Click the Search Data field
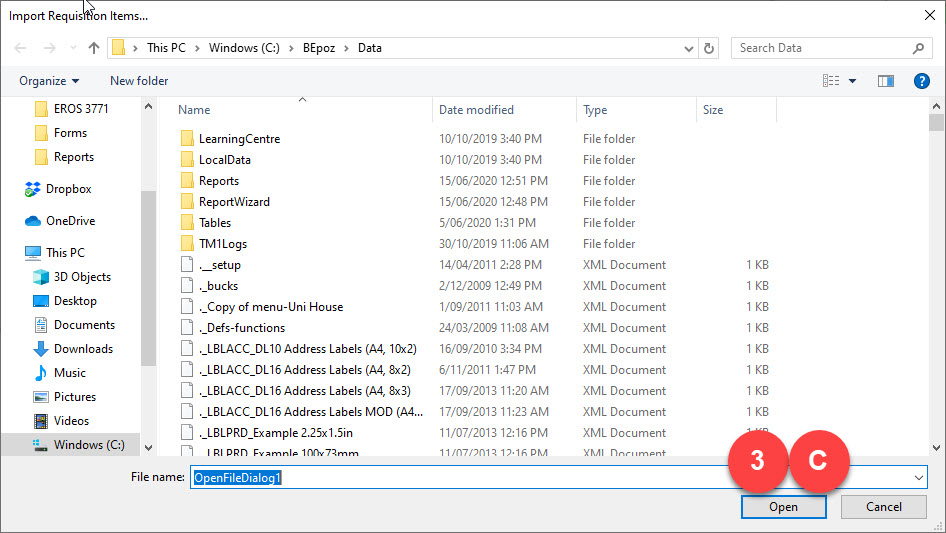Viewport: 946px width, 533px height. pyautogui.click(x=822, y=48)
